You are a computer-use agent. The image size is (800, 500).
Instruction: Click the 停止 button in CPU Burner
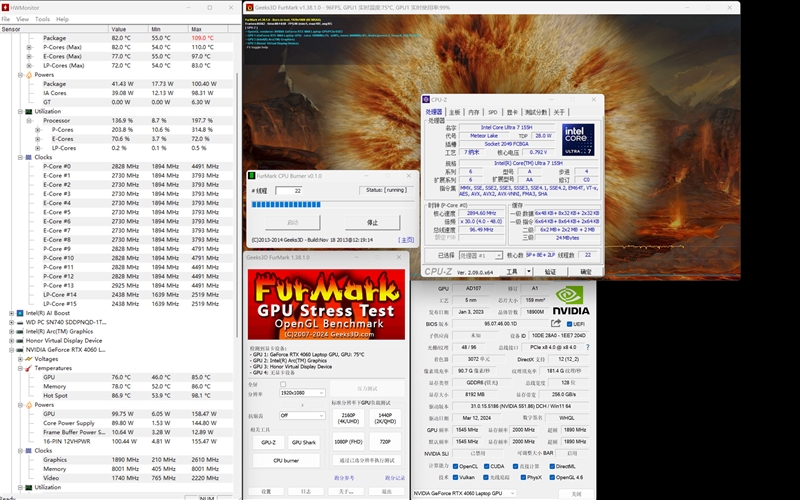coord(372,222)
